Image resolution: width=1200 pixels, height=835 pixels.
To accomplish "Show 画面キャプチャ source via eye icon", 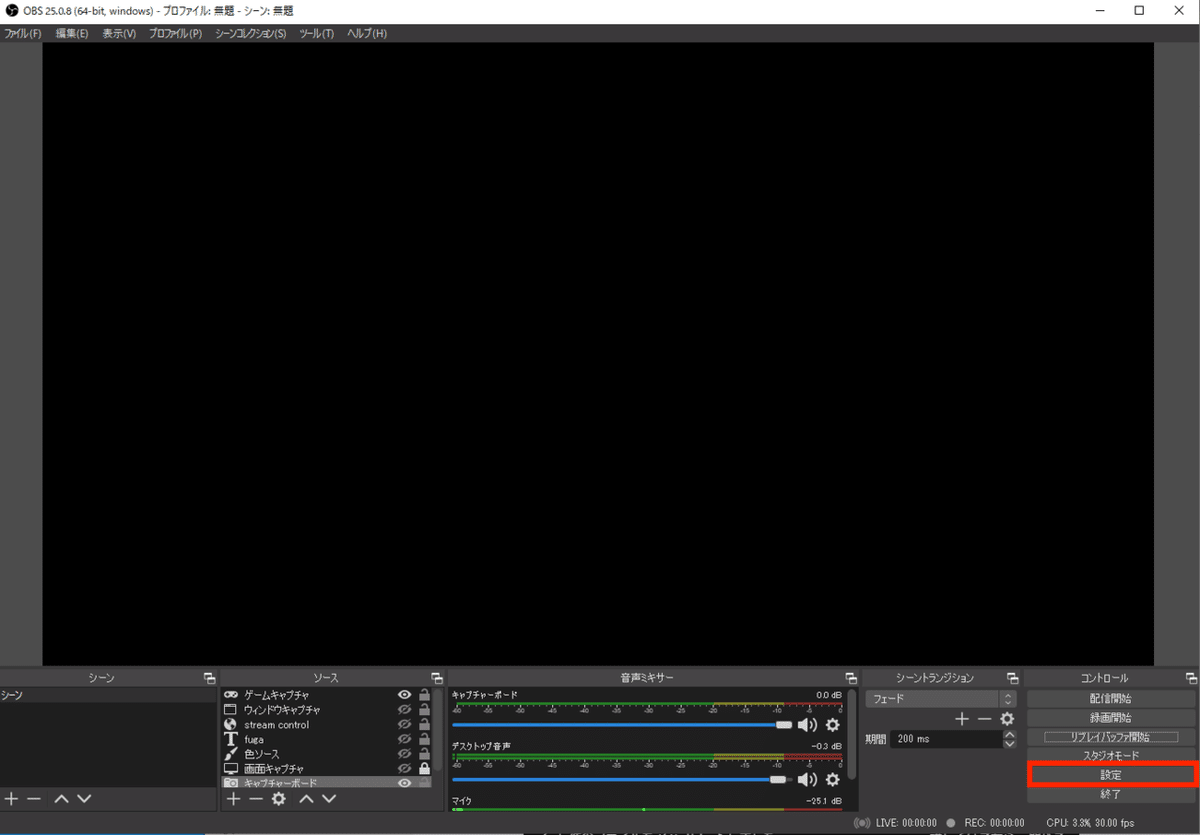I will 405,768.
